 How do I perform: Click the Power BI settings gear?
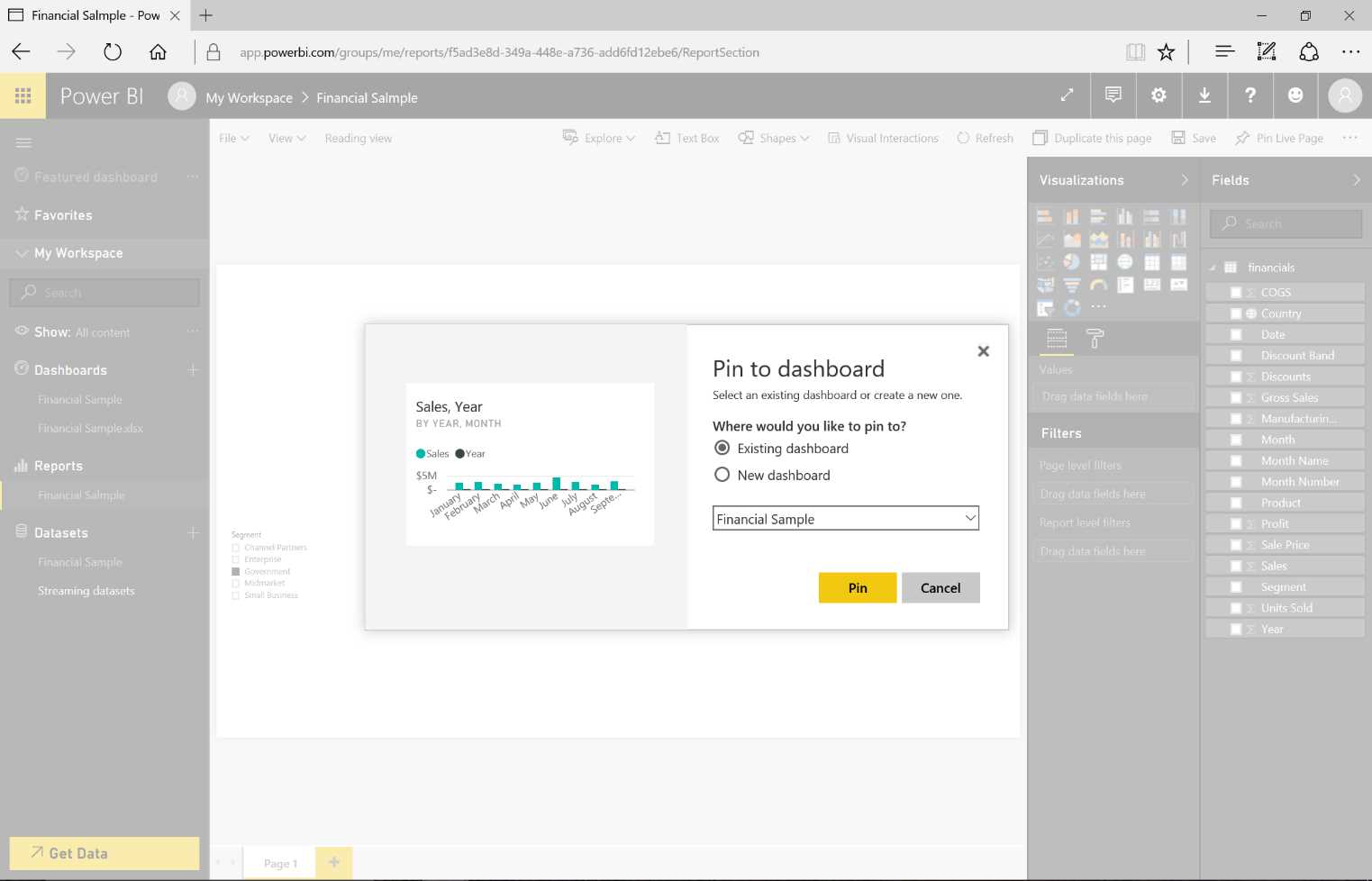click(1158, 95)
